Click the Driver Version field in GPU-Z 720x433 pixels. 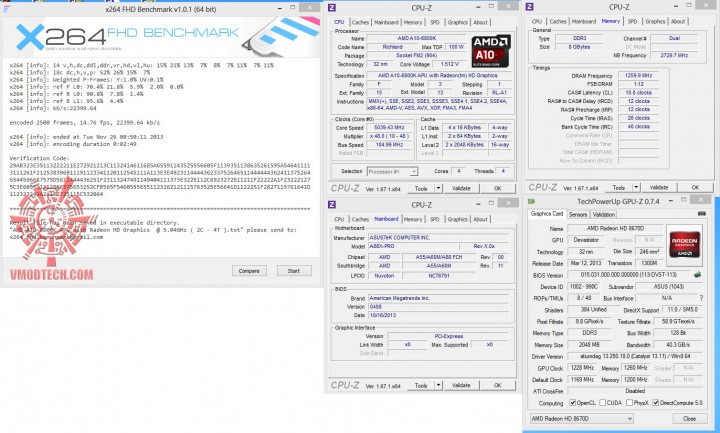coord(636,356)
